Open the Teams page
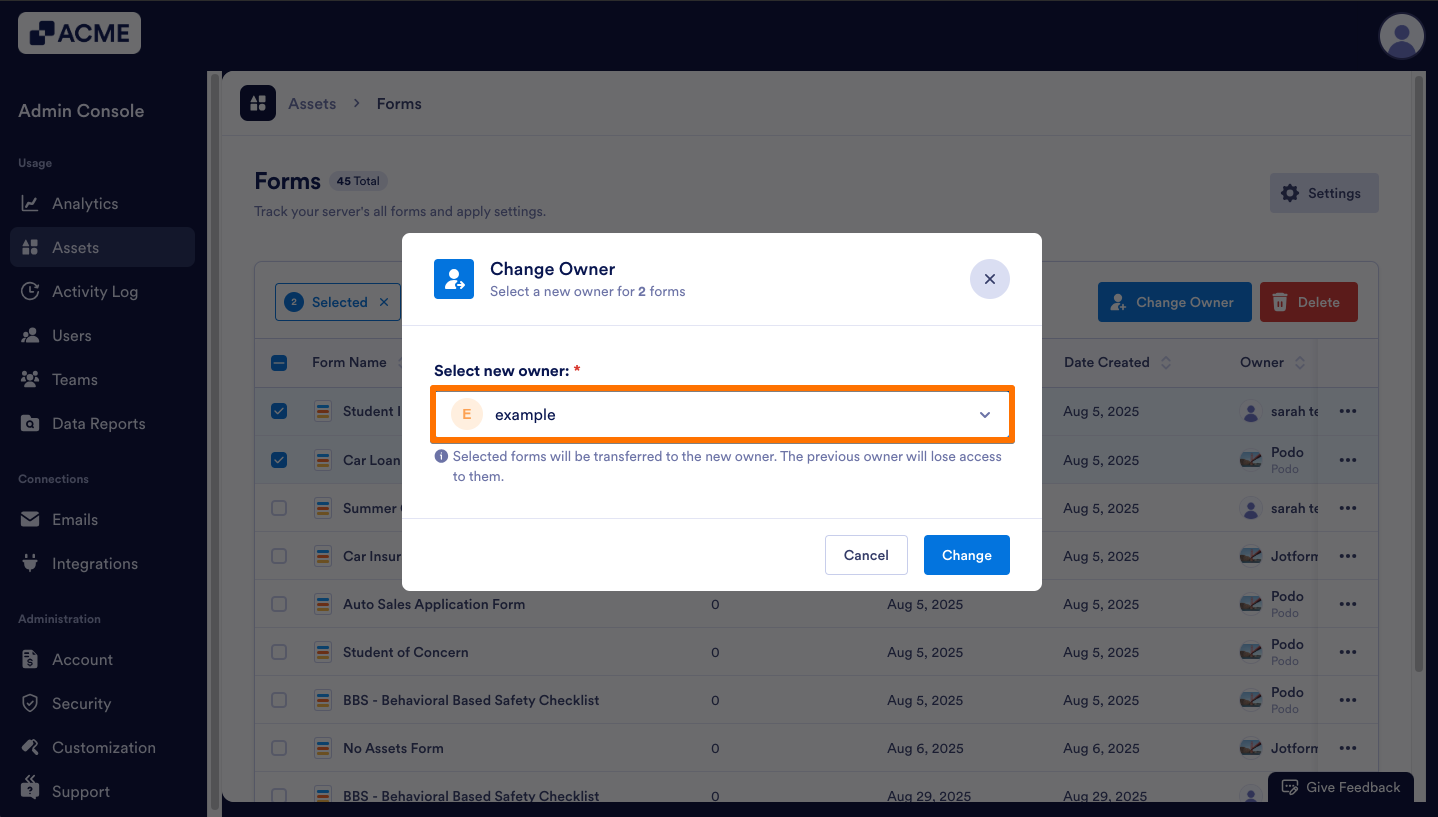The width and height of the screenshot is (1438, 817). point(74,379)
